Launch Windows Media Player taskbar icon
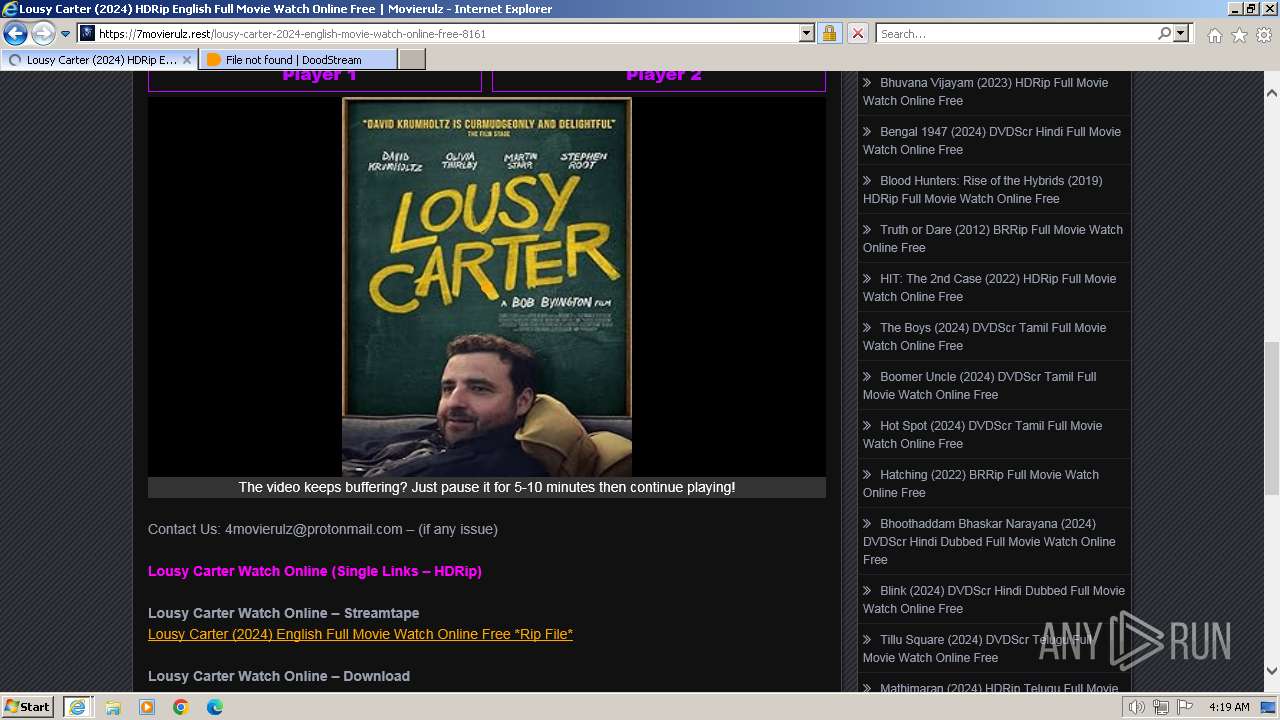1280x720 pixels. pos(147,707)
